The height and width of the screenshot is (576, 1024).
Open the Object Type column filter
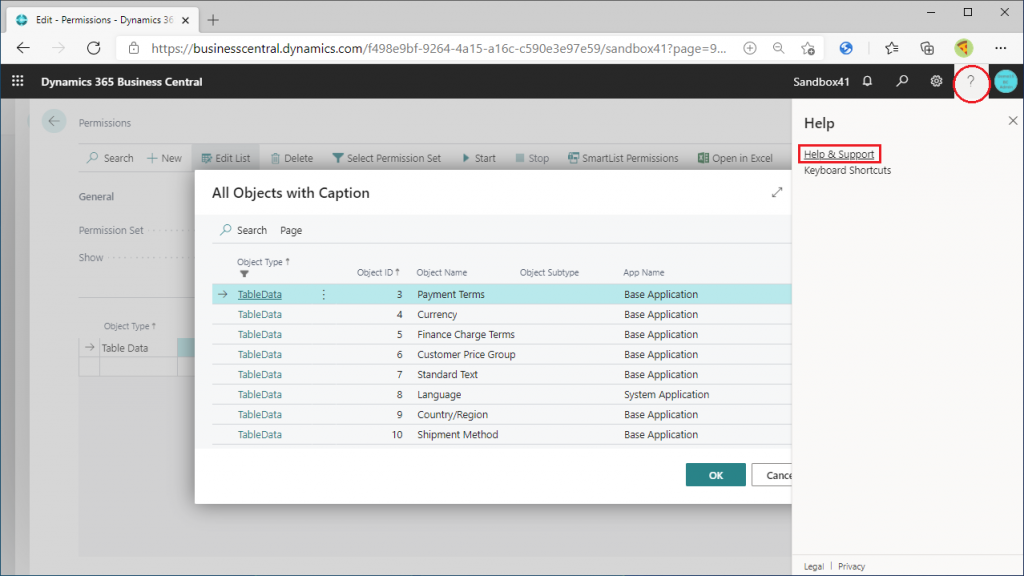click(244, 274)
